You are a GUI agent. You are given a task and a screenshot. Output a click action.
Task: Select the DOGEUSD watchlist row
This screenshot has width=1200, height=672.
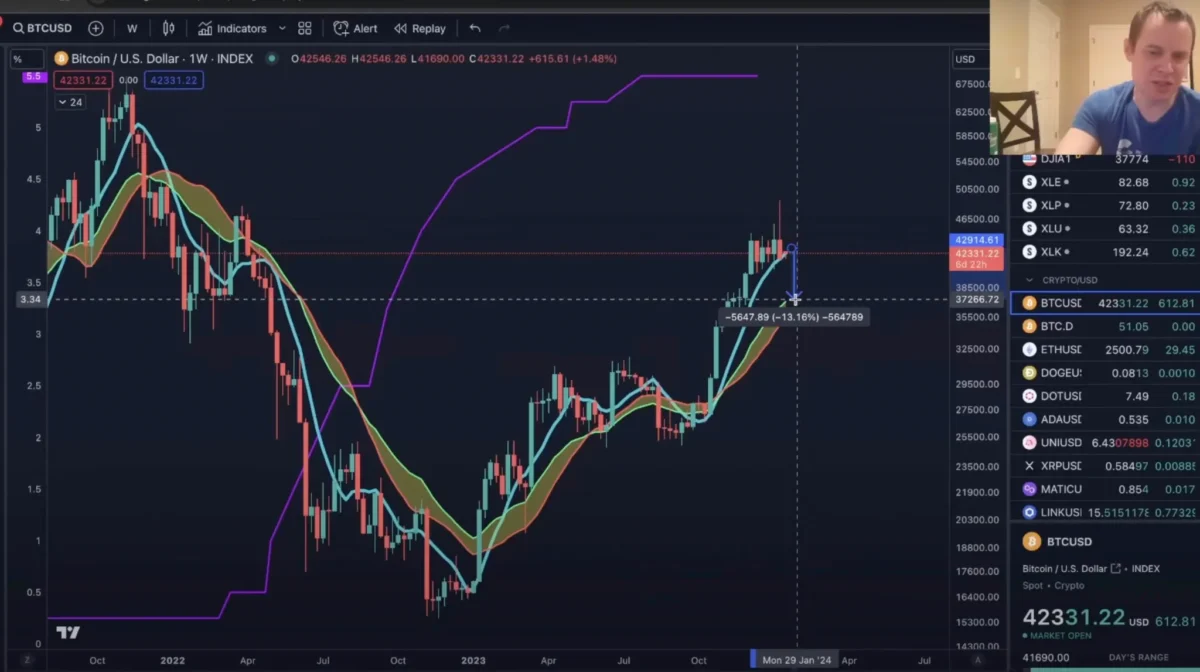coord(1104,373)
